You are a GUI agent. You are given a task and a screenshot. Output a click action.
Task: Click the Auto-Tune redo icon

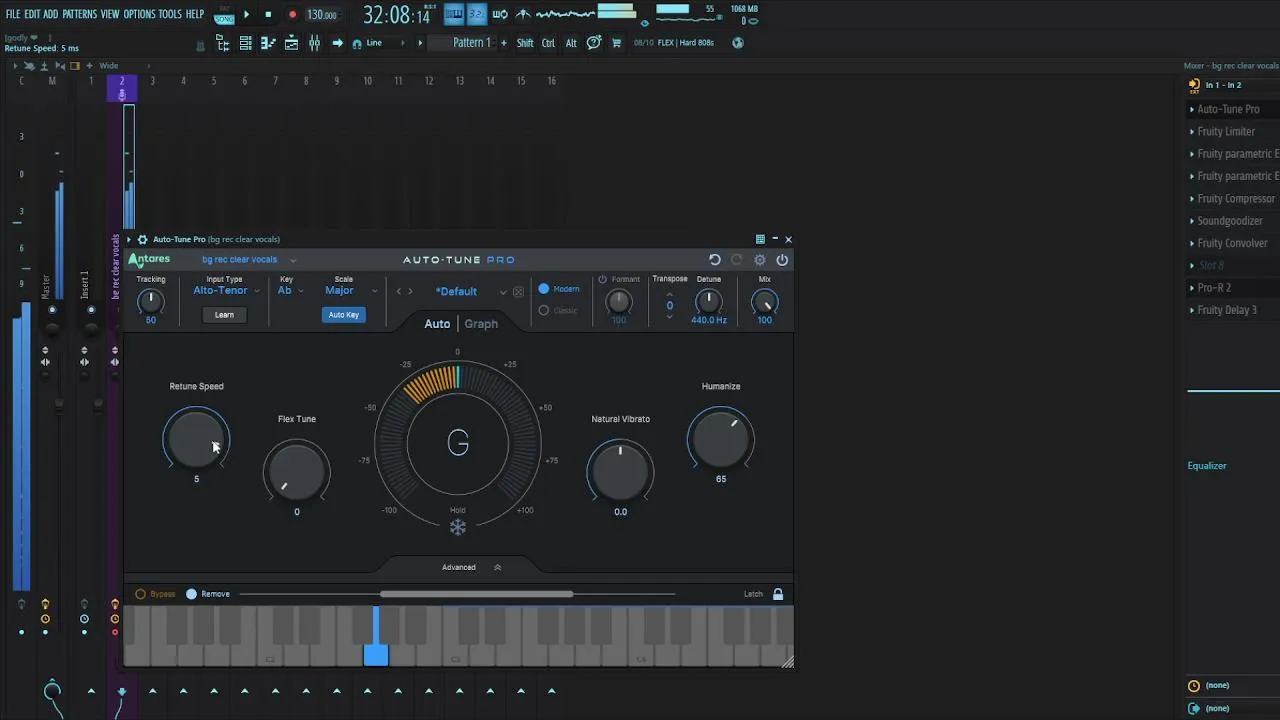click(737, 260)
